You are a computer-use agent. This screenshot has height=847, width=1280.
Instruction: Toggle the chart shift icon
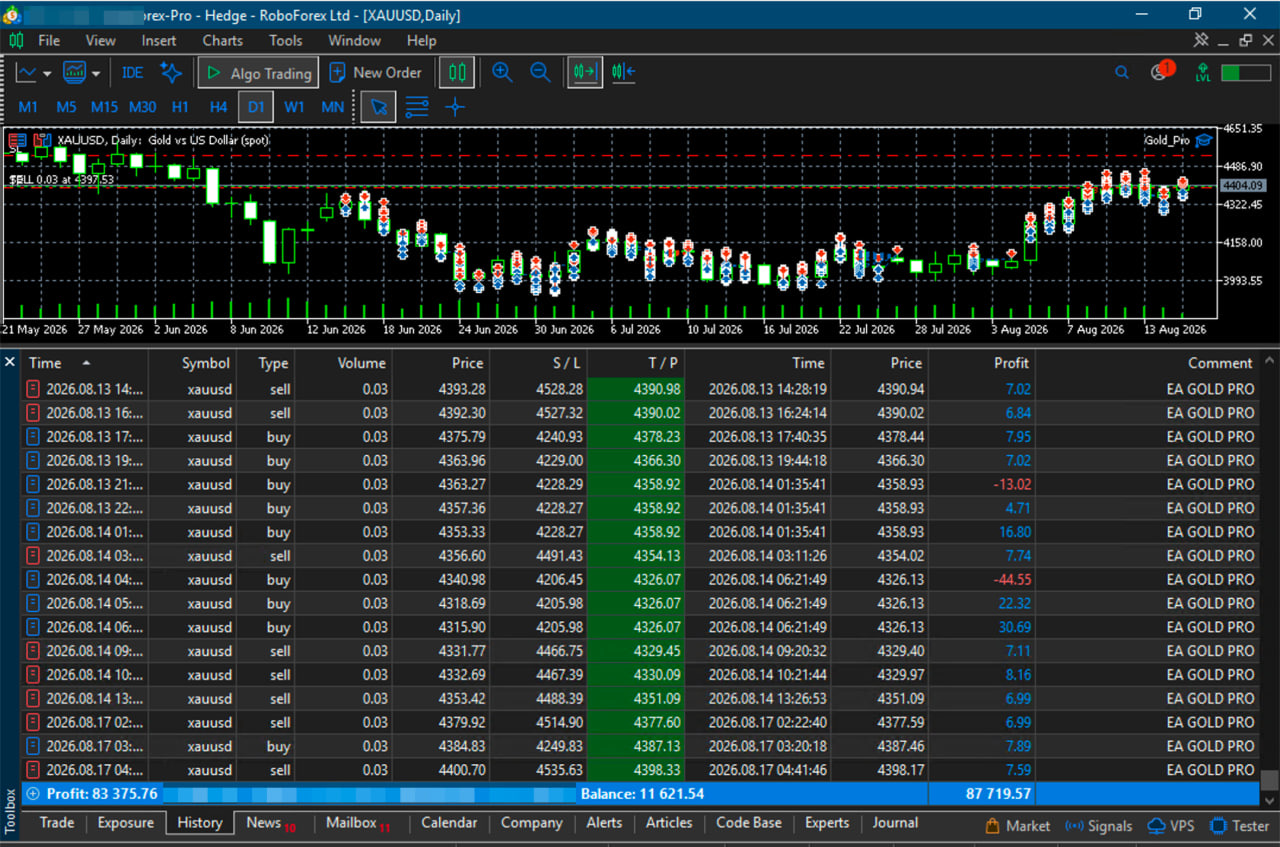623,73
